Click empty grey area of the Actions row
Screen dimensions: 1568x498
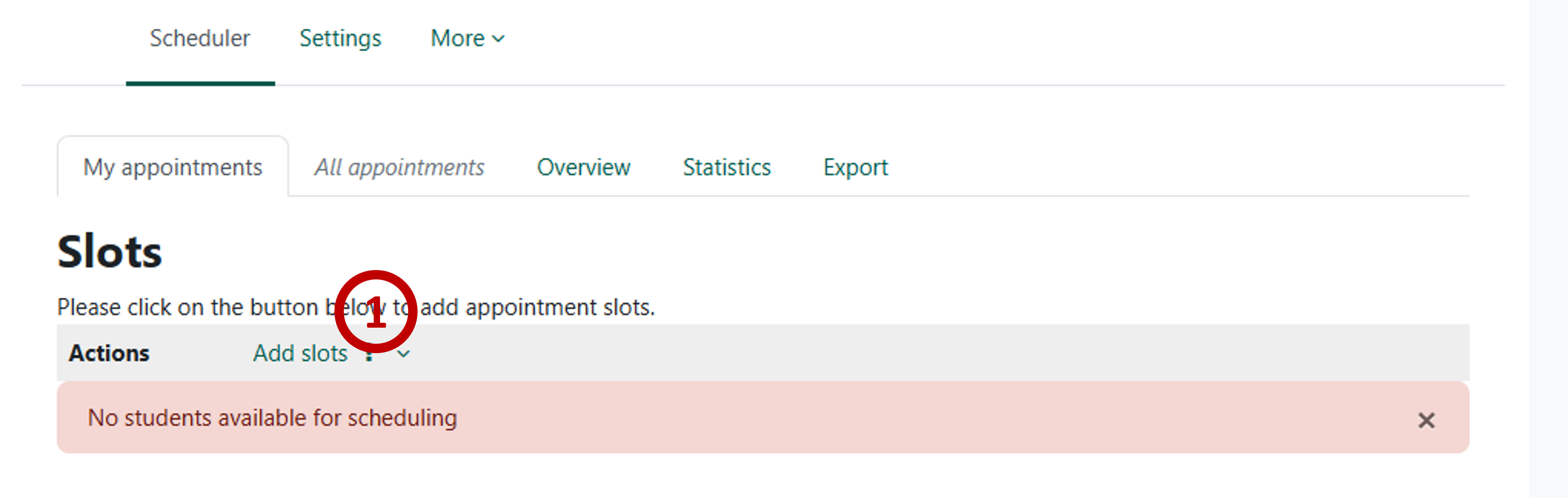pos(913,353)
